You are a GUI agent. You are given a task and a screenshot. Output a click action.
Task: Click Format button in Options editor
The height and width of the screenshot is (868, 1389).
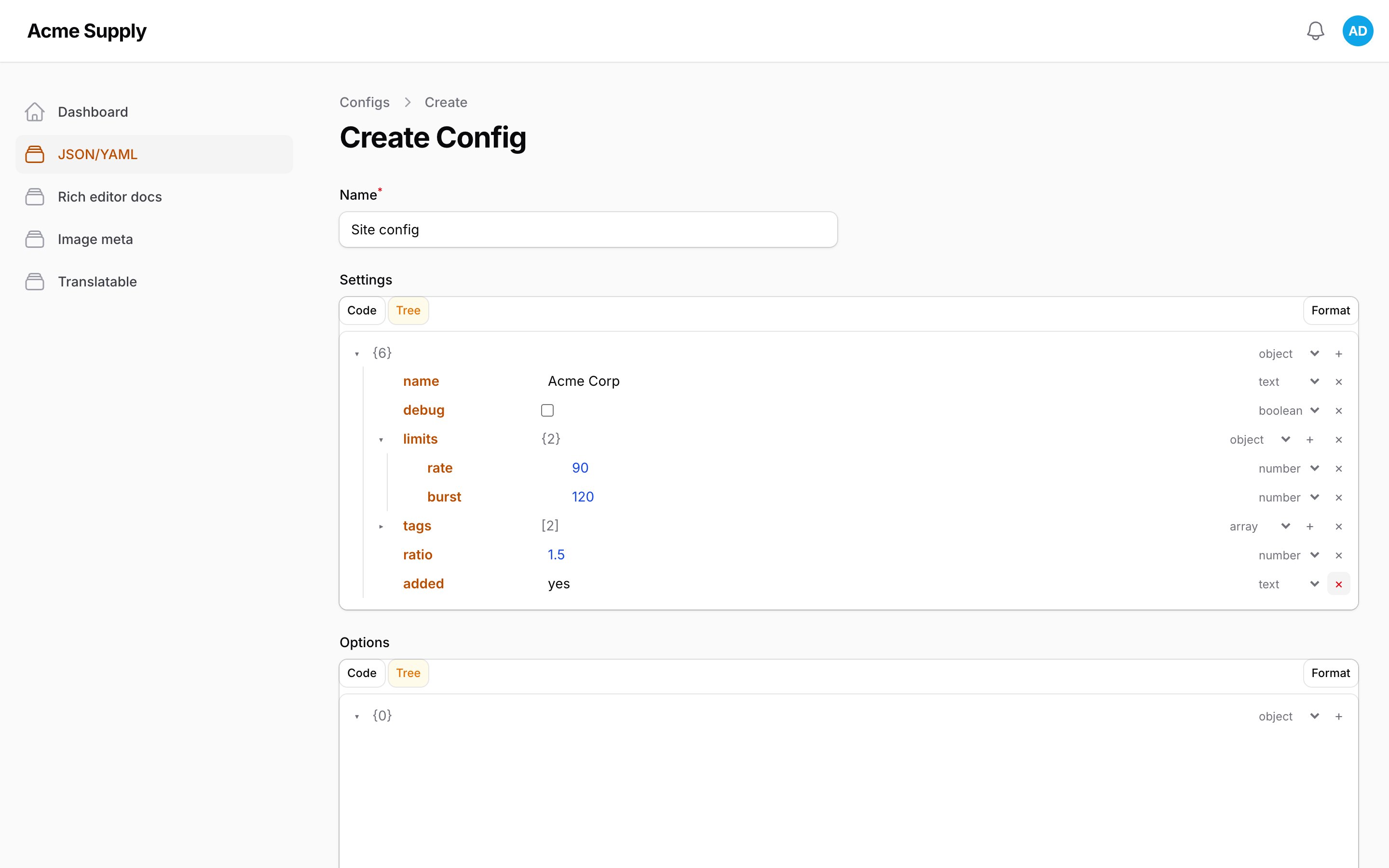pos(1331,673)
